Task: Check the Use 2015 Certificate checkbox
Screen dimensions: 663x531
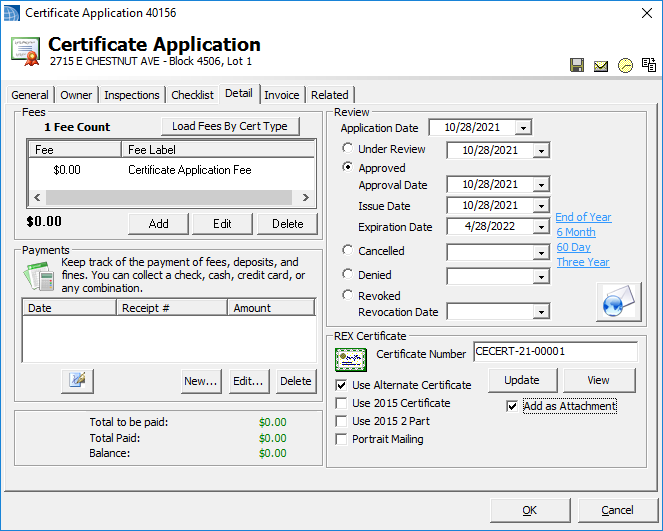Action: pos(341,403)
